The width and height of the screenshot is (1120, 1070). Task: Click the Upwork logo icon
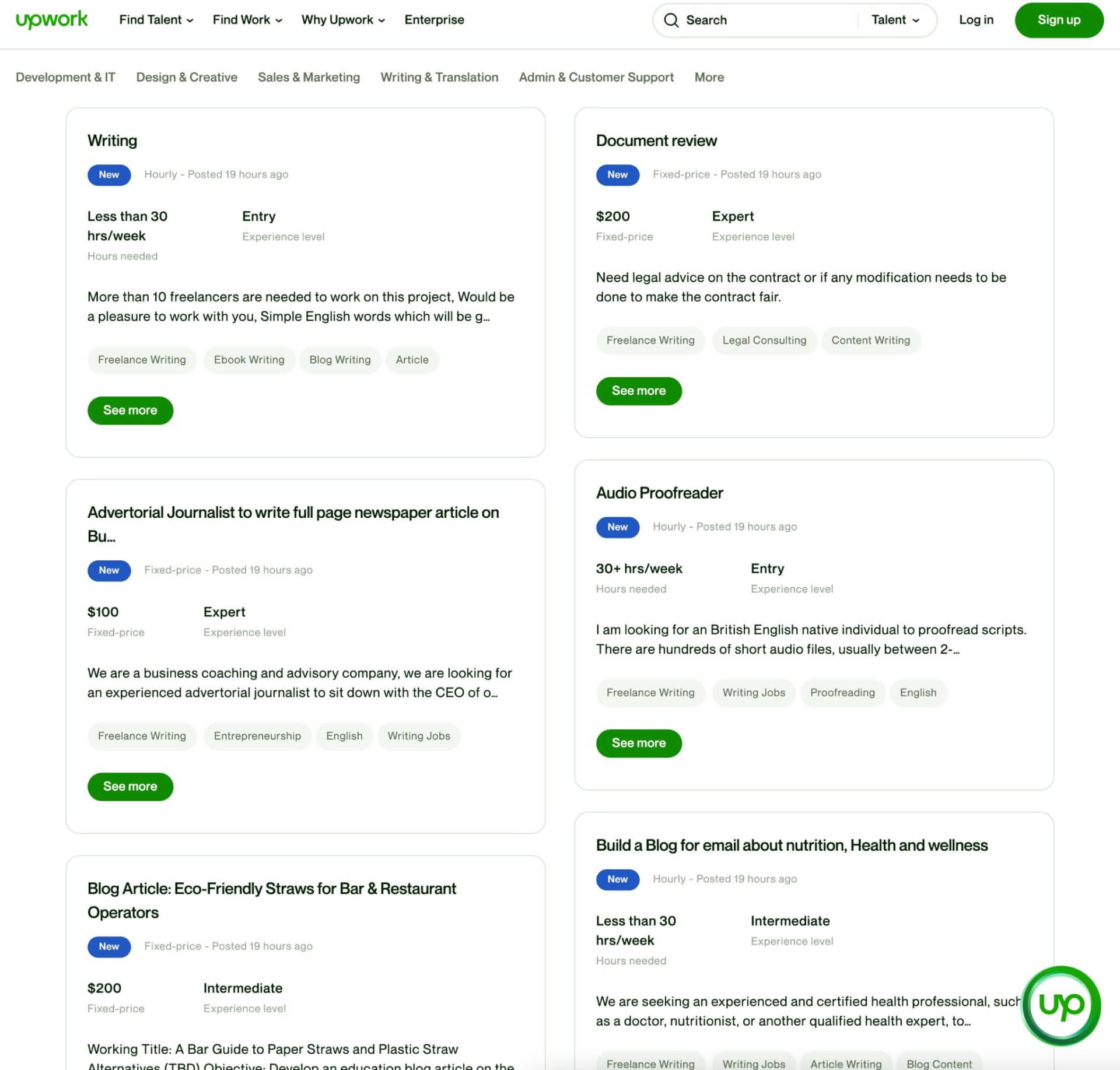tap(52, 20)
